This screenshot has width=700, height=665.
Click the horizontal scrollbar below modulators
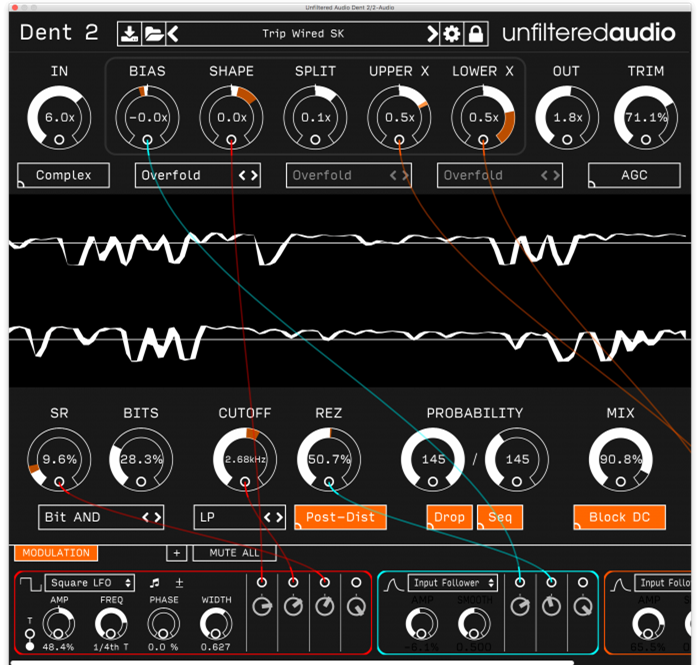click(292, 662)
